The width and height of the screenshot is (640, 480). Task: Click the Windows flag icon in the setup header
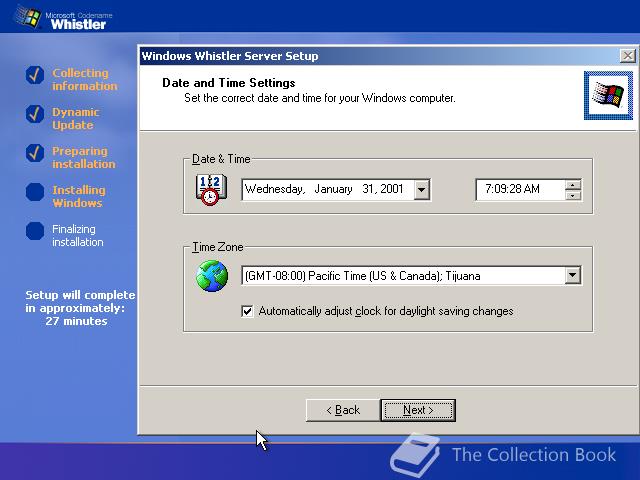pos(608,96)
